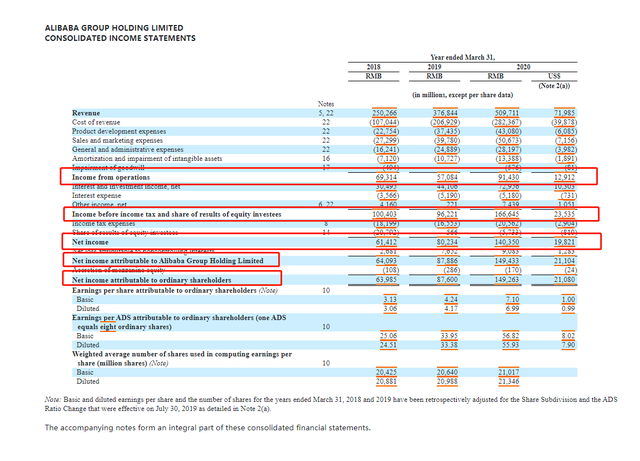Click income from operations value 57,084

(447, 177)
